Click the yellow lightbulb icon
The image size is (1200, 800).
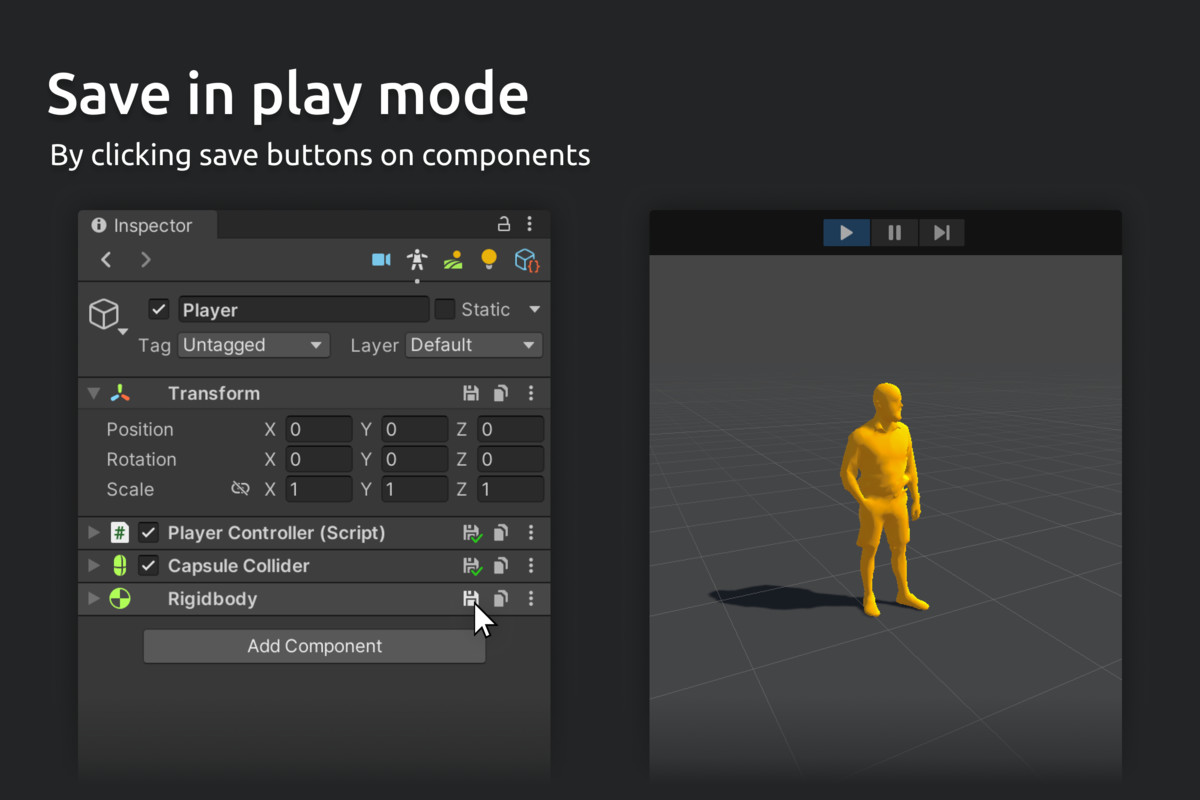click(489, 259)
